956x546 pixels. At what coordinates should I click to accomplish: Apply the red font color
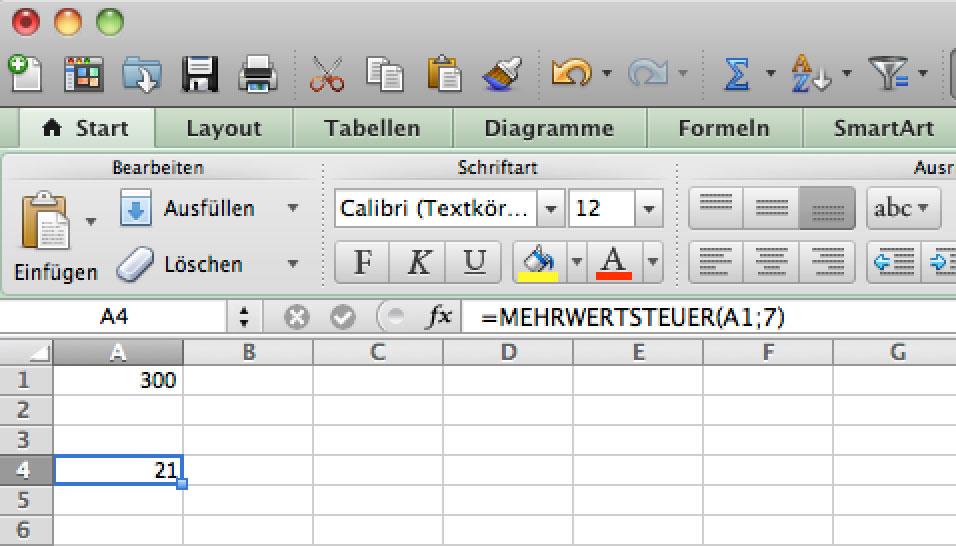613,263
